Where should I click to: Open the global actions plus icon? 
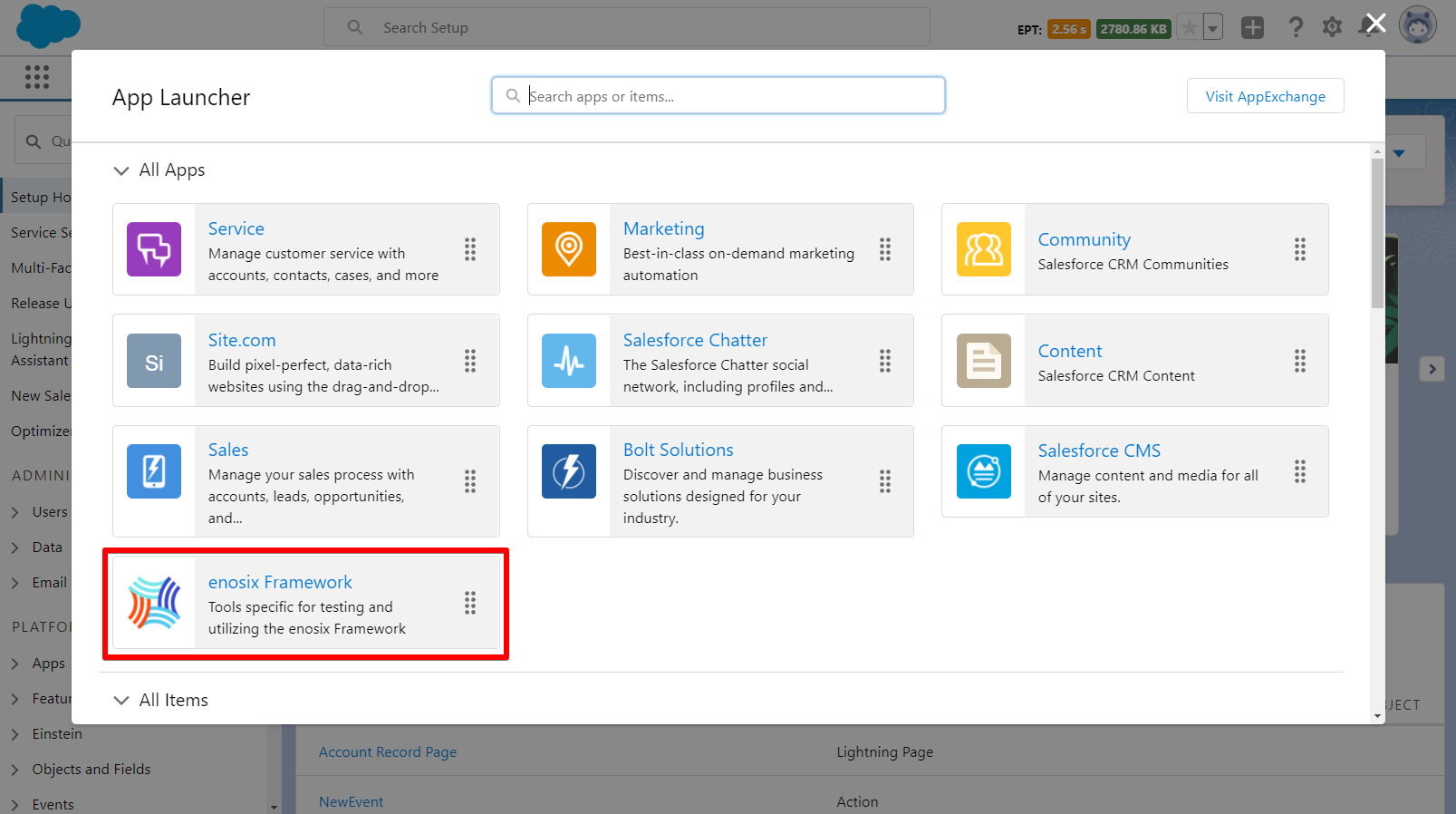[1253, 28]
